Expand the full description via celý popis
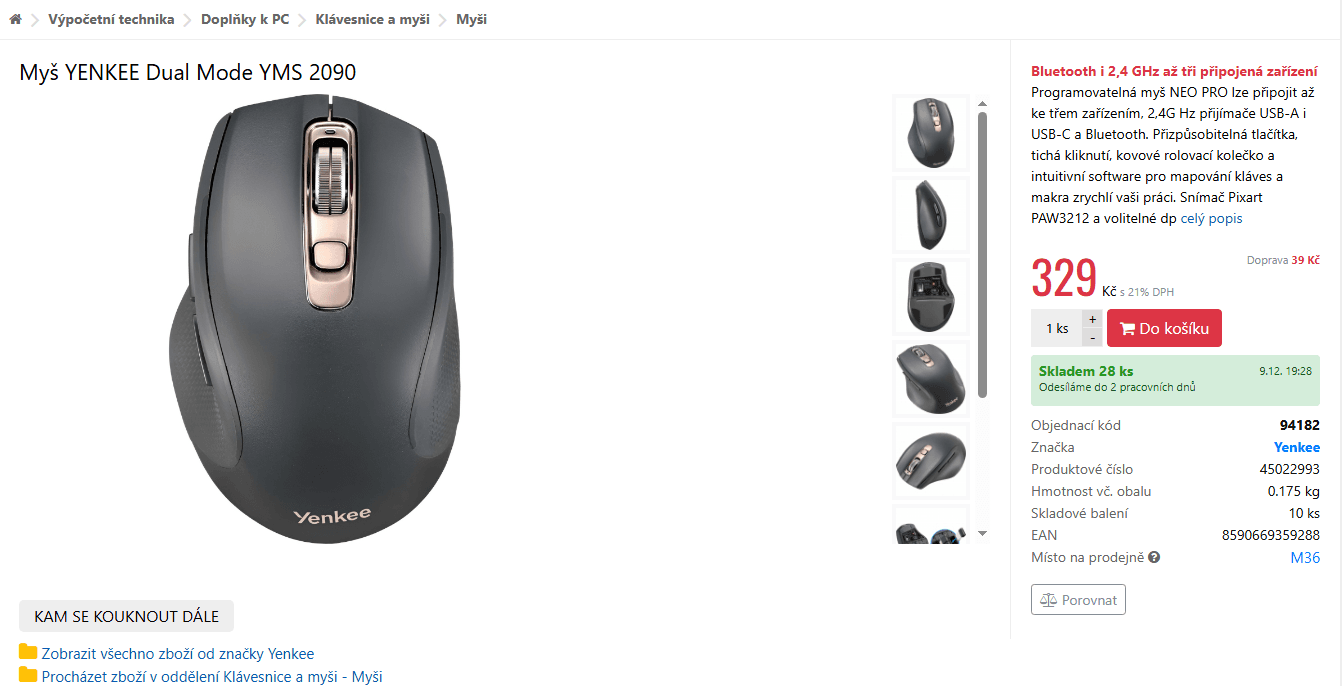 tap(1211, 218)
